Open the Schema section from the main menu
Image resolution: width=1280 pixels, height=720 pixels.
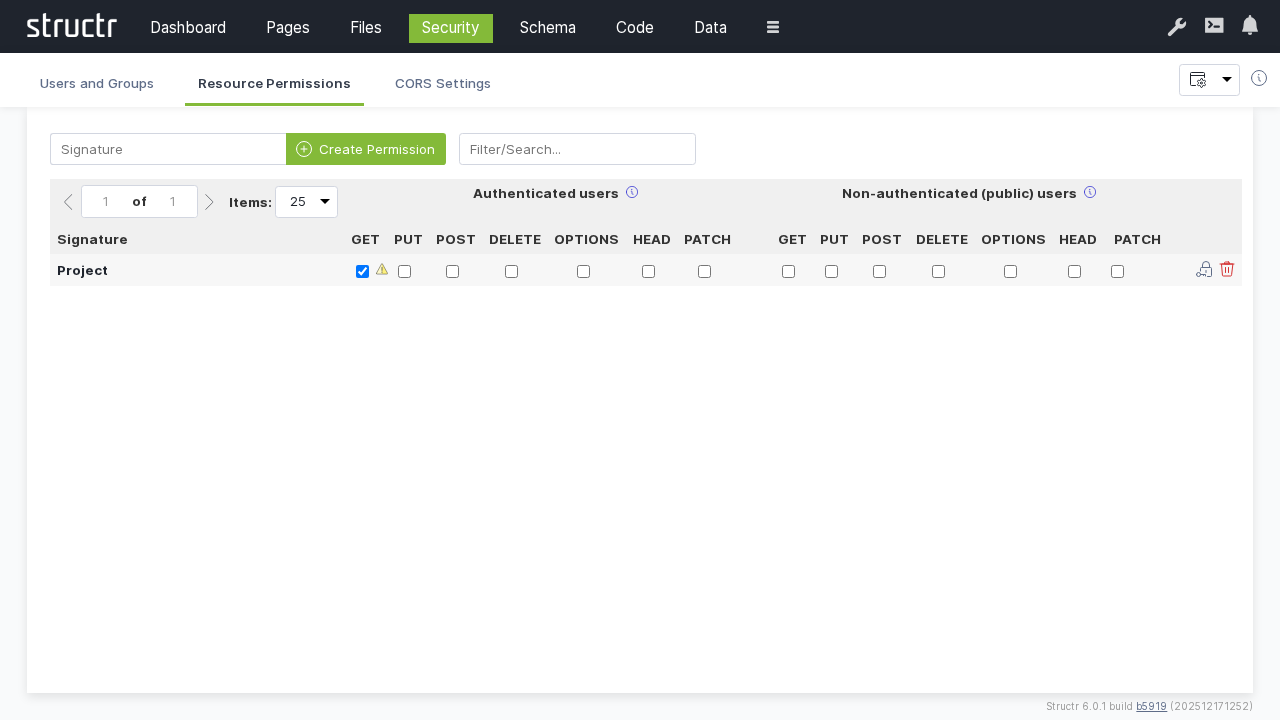tap(547, 27)
